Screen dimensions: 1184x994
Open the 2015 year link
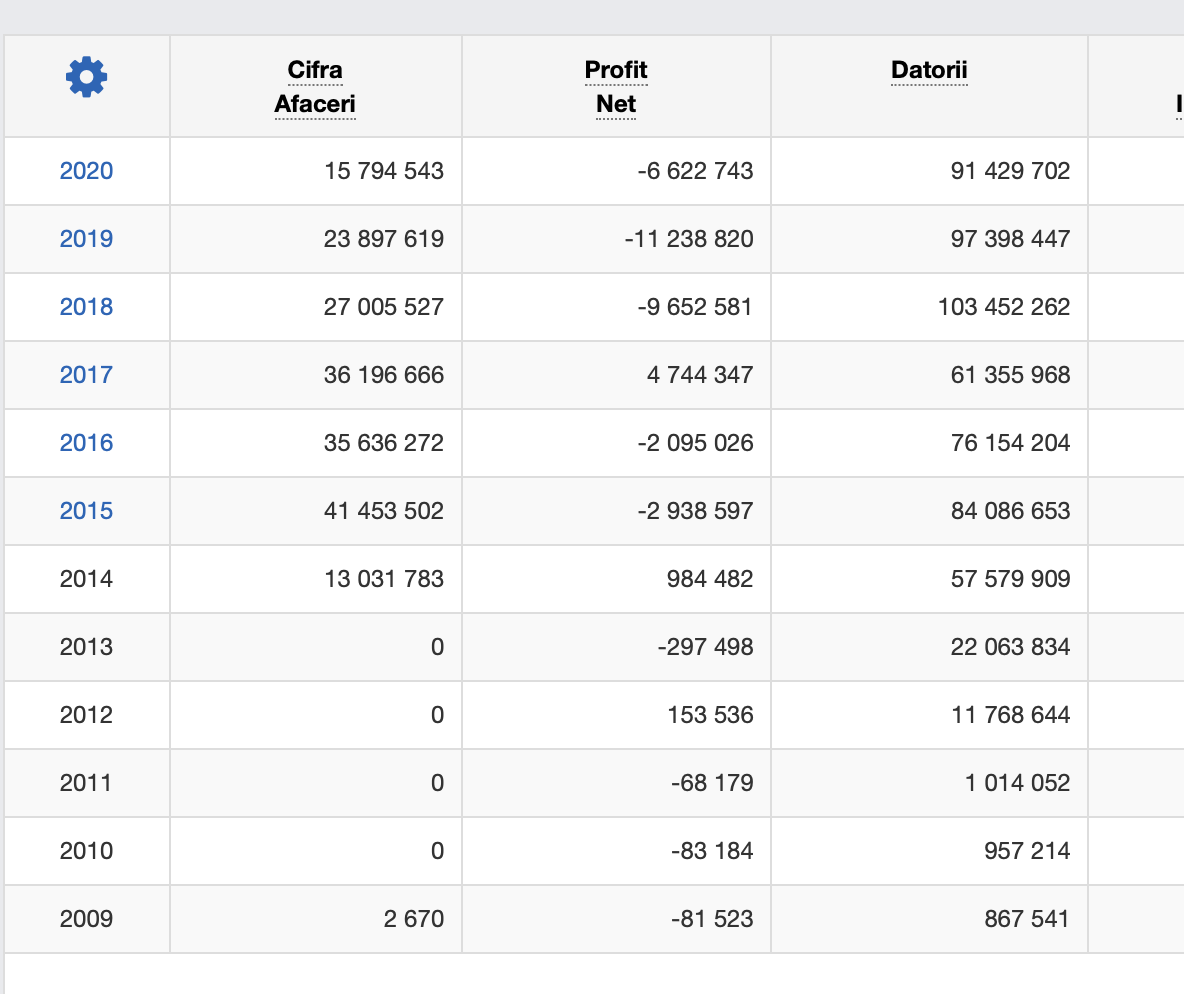point(86,511)
